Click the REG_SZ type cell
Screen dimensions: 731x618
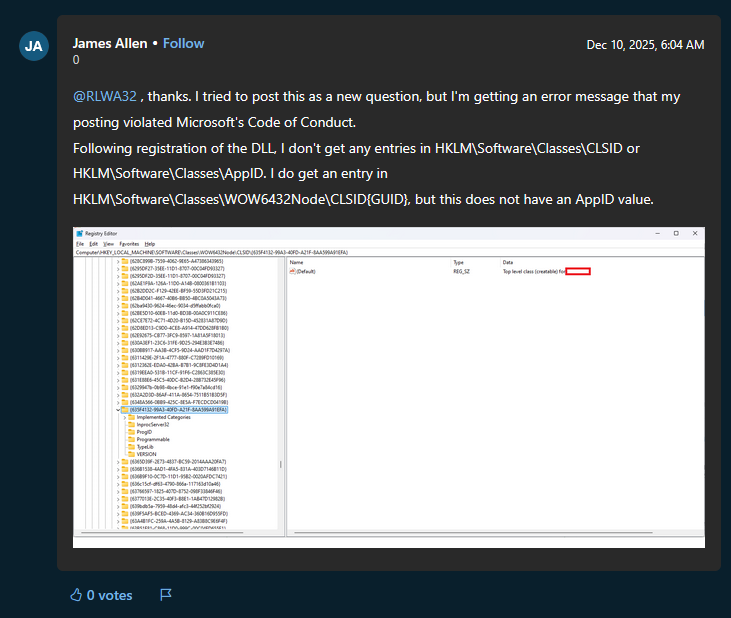tap(462, 271)
